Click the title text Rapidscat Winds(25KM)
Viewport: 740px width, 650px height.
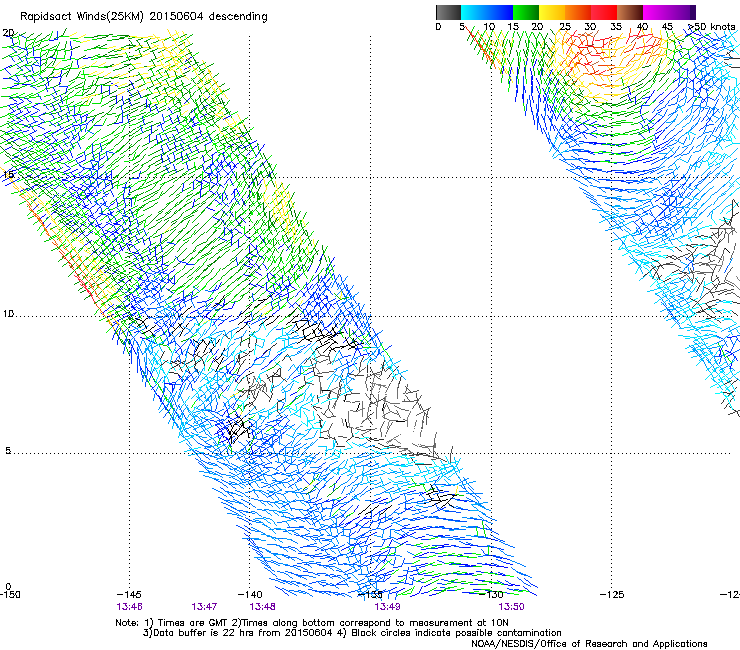point(82,17)
